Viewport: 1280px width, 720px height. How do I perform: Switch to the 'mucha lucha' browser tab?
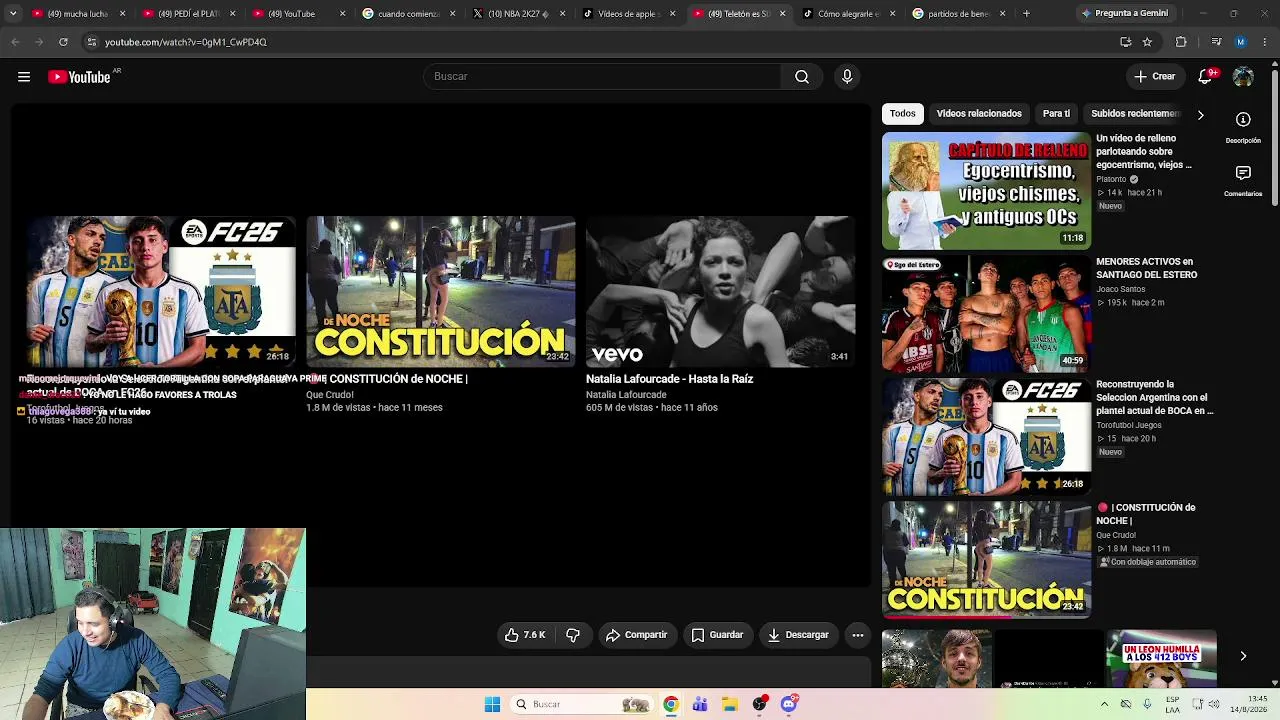point(80,14)
